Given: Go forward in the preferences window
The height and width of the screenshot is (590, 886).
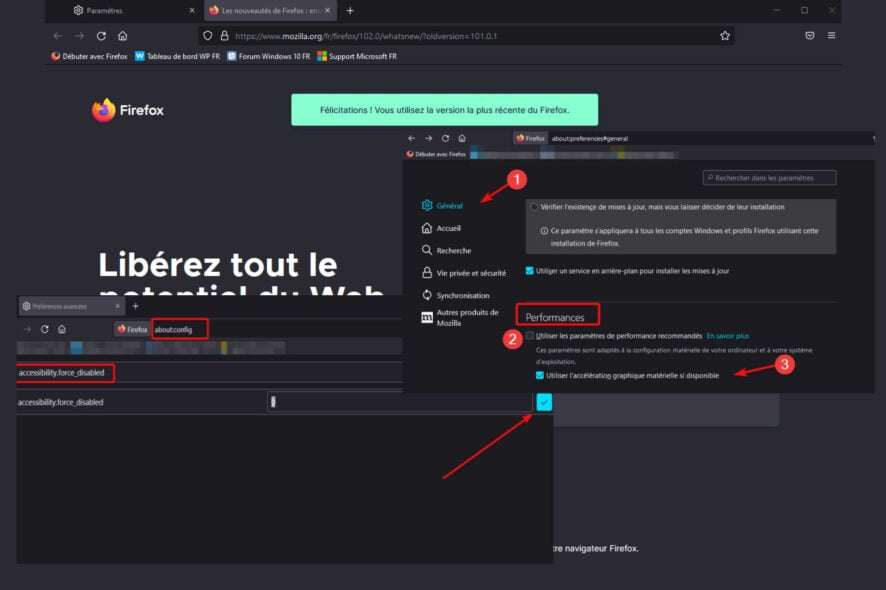Looking at the screenshot, I should click(428, 138).
